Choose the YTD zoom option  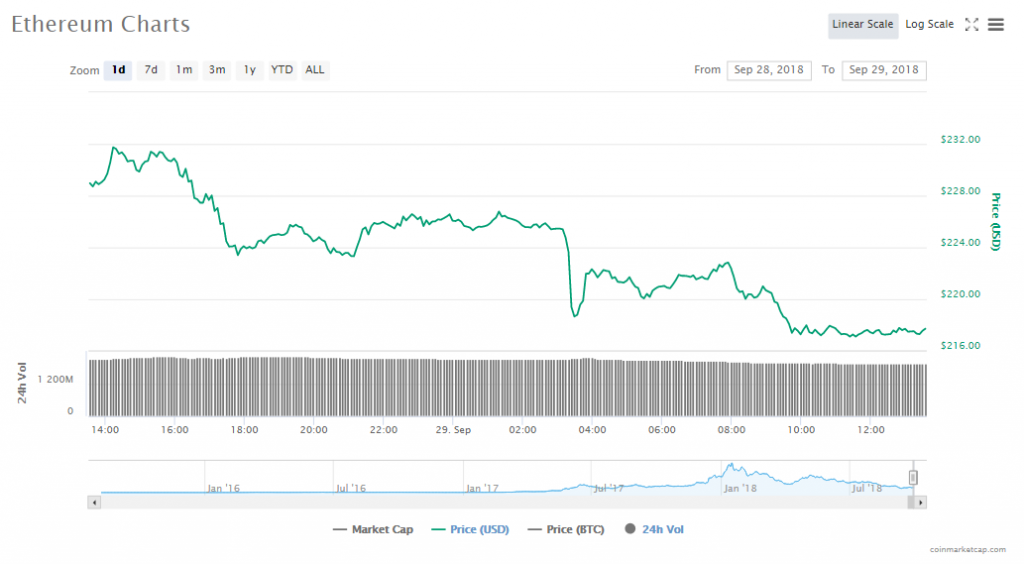point(283,70)
